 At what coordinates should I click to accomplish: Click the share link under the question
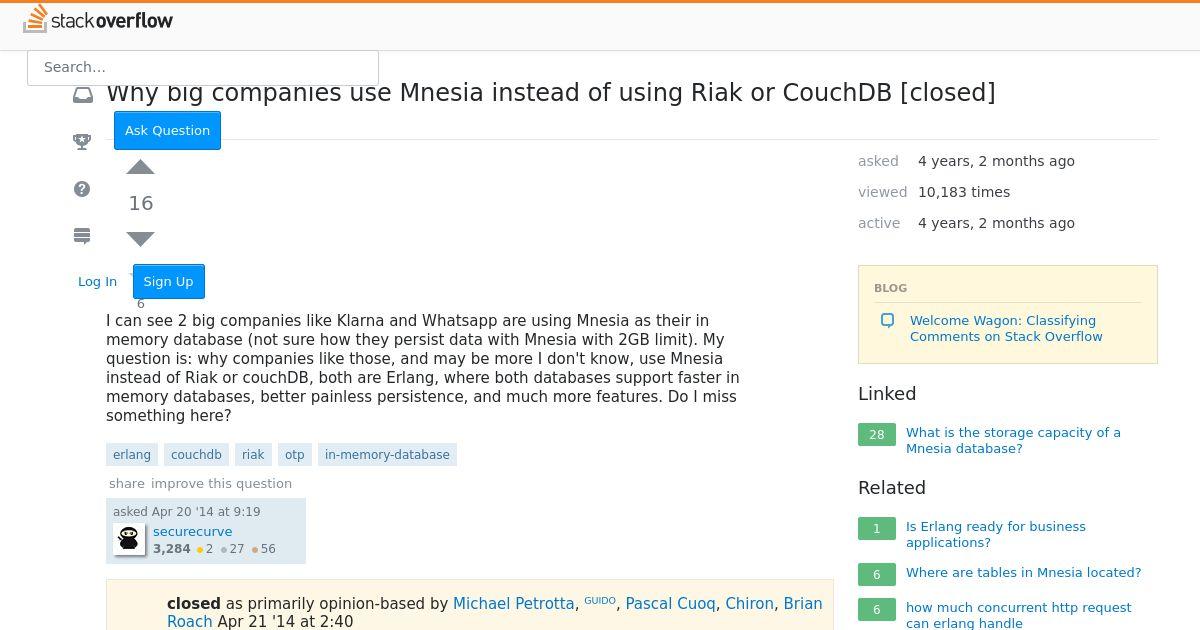(127, 484)
